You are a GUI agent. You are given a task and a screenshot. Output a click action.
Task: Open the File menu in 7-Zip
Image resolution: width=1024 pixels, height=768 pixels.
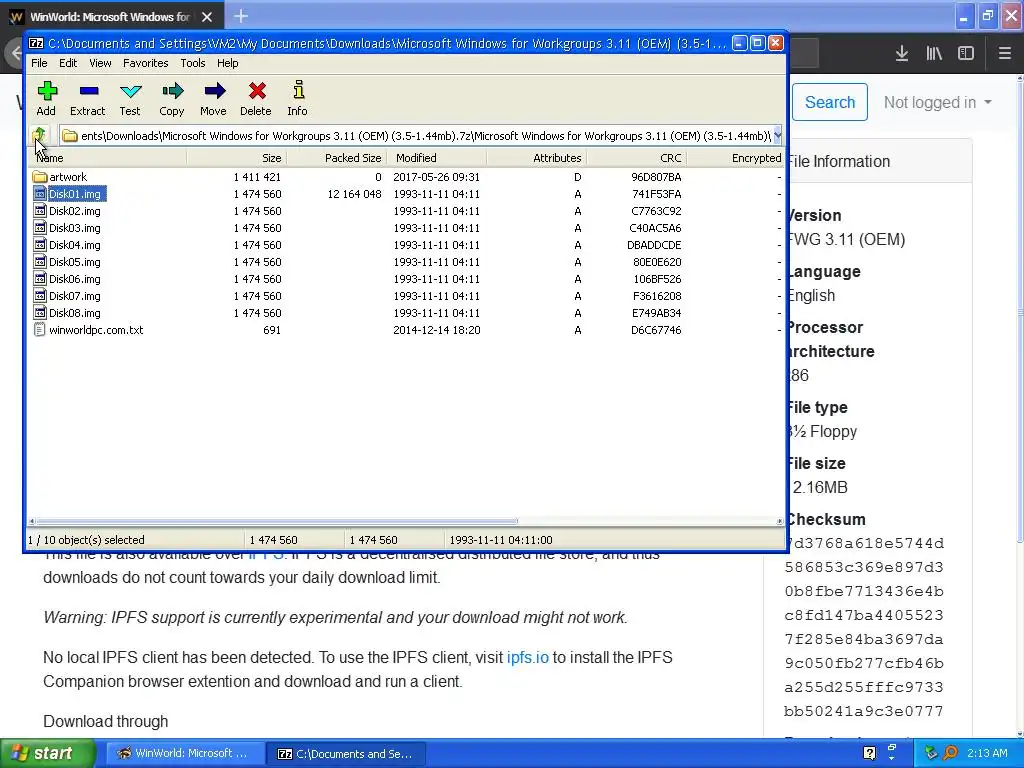tap(39, 63)
